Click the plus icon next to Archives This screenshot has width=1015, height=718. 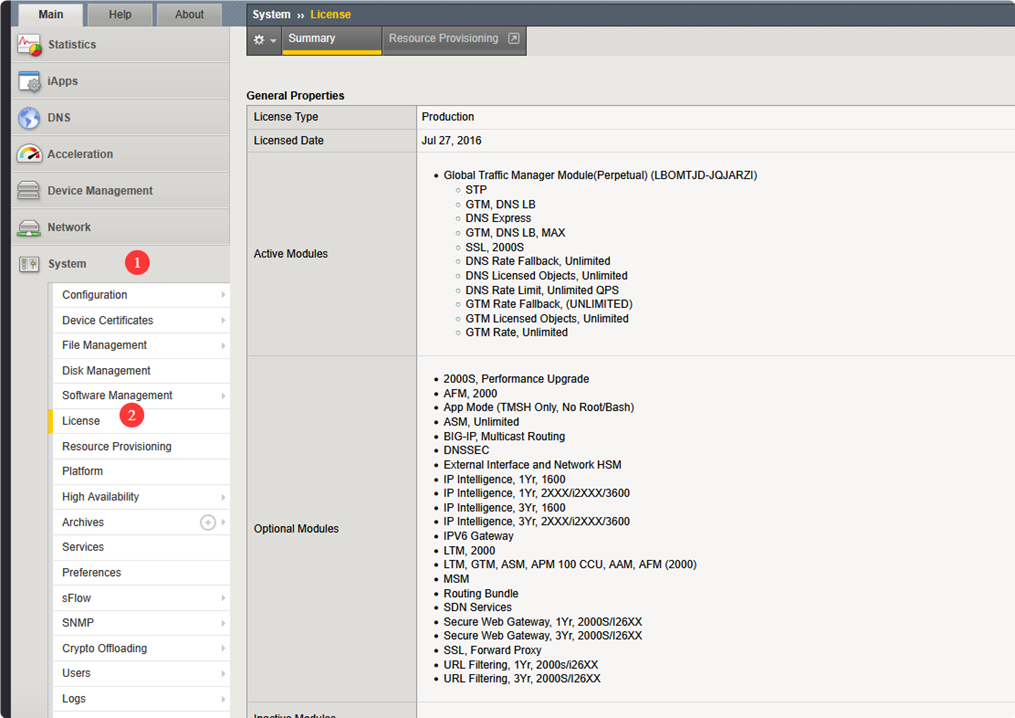click(208, 522)
